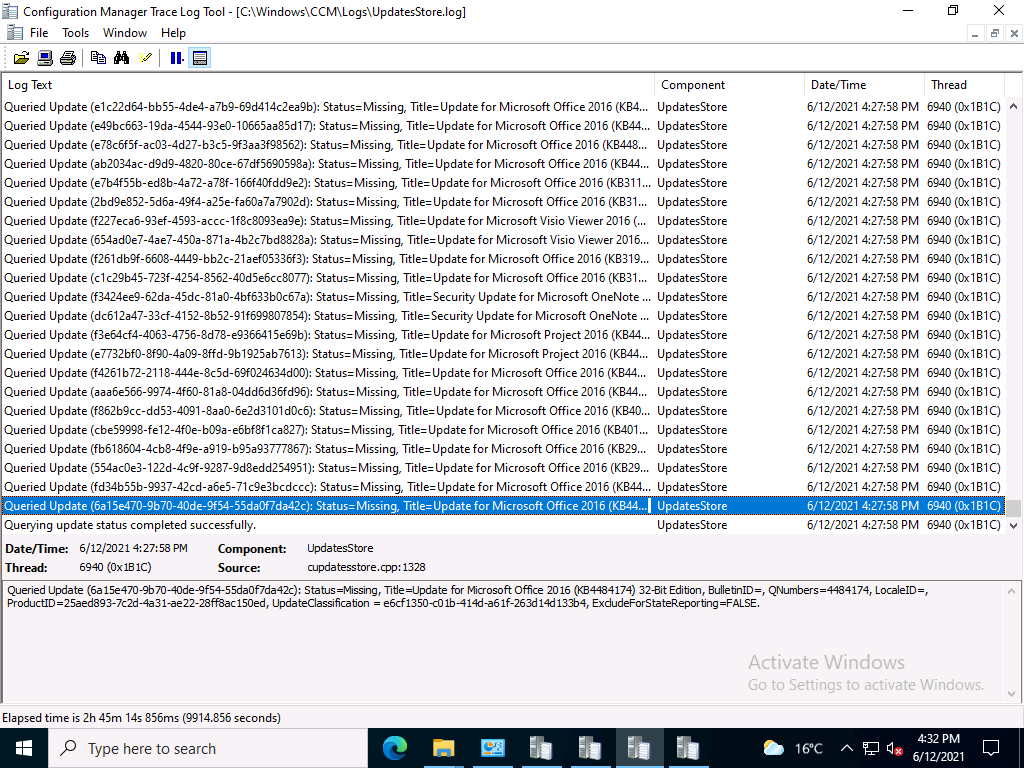Click the details text pane scroll up arrow
Image resolution: width=1024 pixels, height=768 pixels.
pos(1012,592)
